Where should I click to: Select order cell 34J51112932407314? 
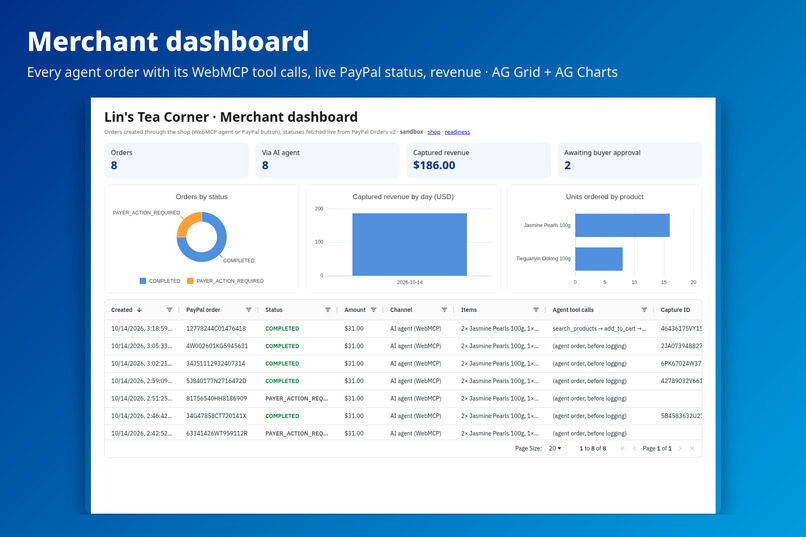pos(215,363)
